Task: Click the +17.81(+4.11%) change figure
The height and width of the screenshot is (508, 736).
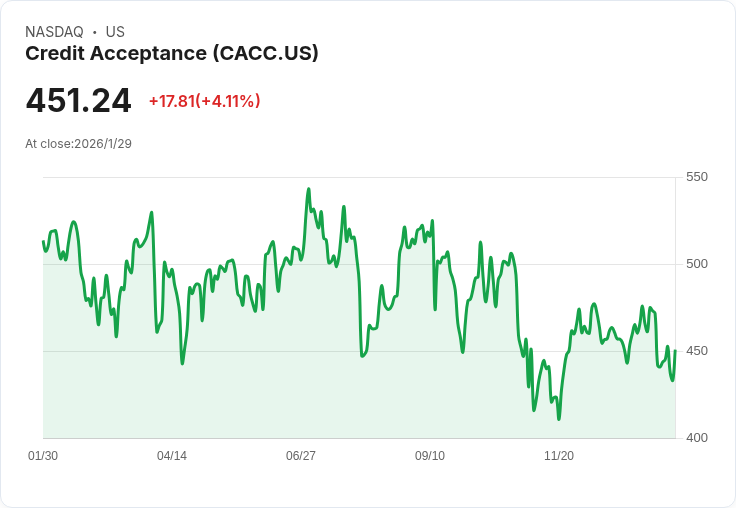Action: 204,101
